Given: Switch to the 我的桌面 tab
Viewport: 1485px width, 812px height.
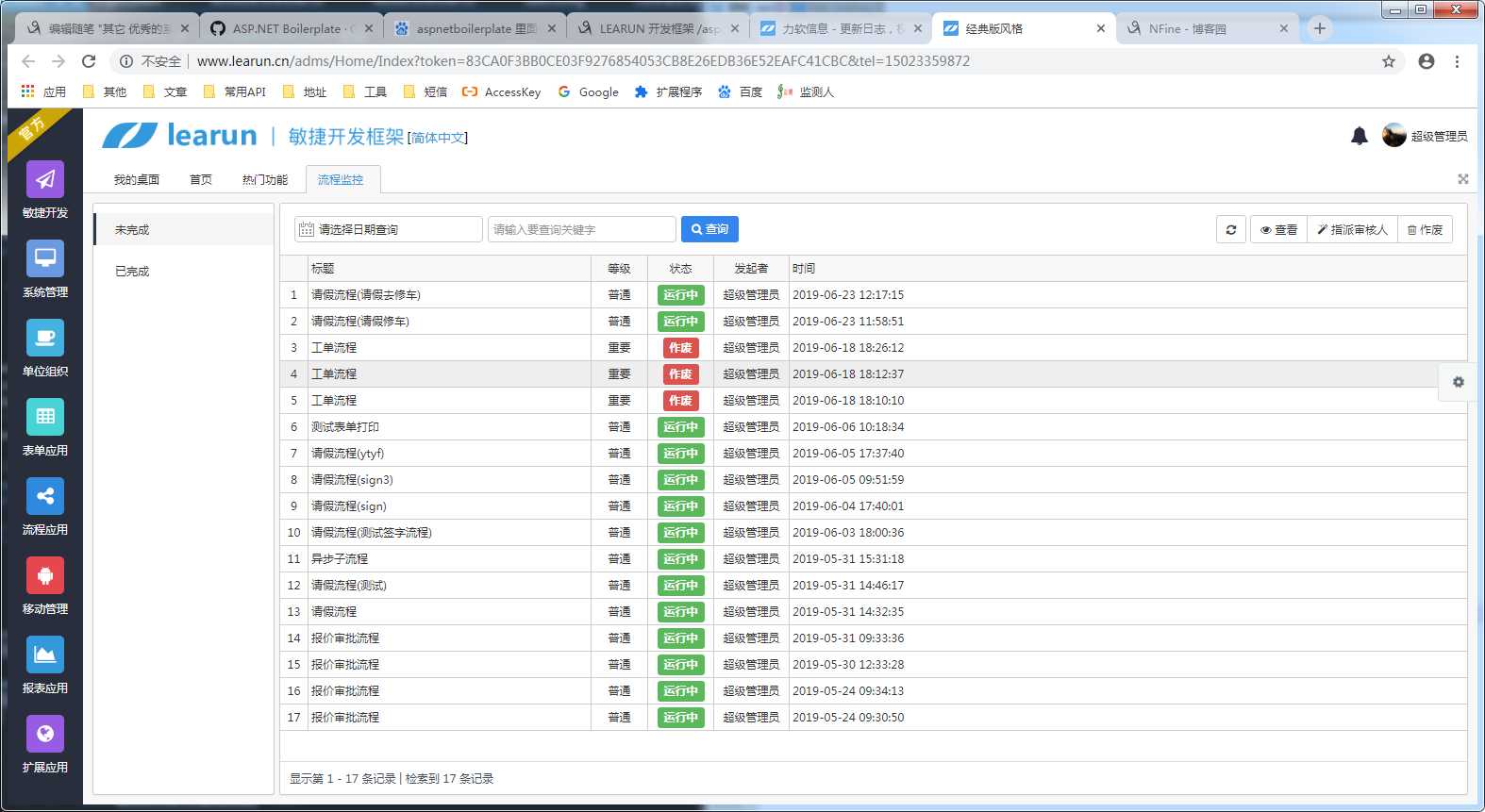Looking at the screenshot, I should click(137, 179).
